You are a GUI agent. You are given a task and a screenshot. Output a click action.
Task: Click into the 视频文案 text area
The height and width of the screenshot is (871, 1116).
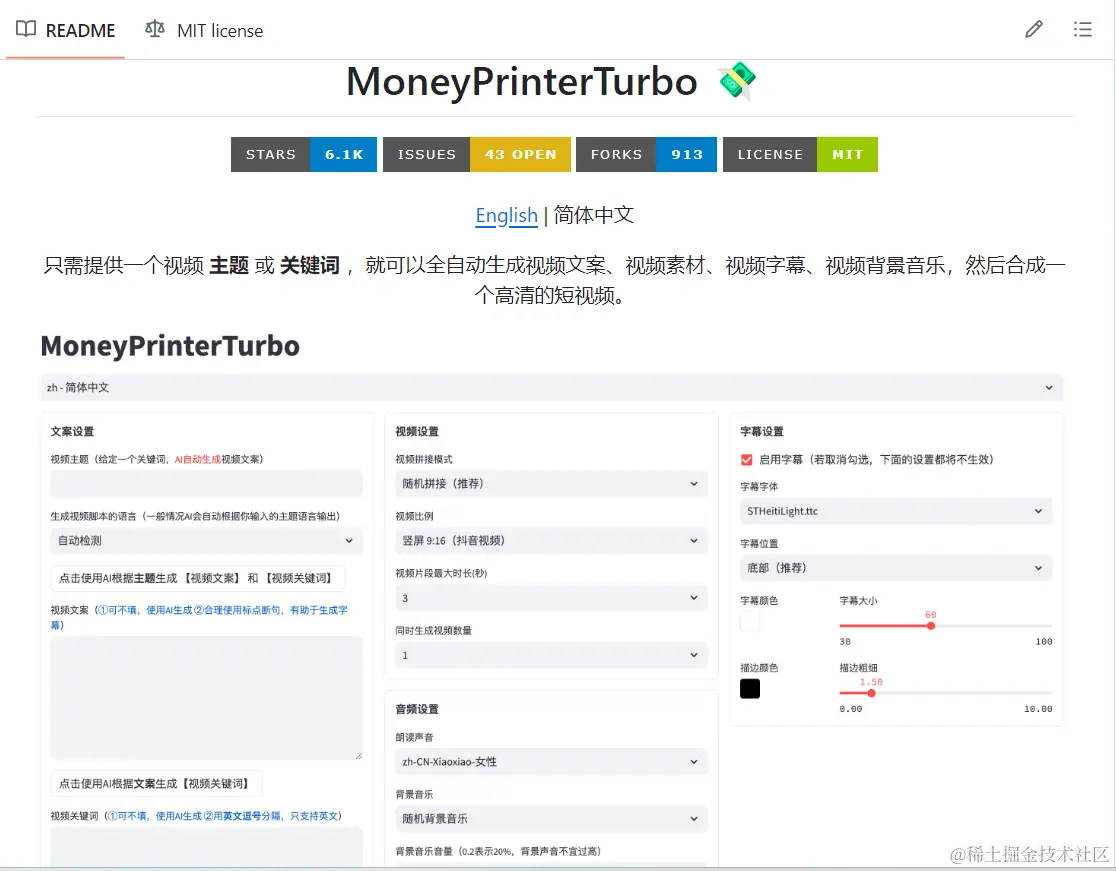206,698
